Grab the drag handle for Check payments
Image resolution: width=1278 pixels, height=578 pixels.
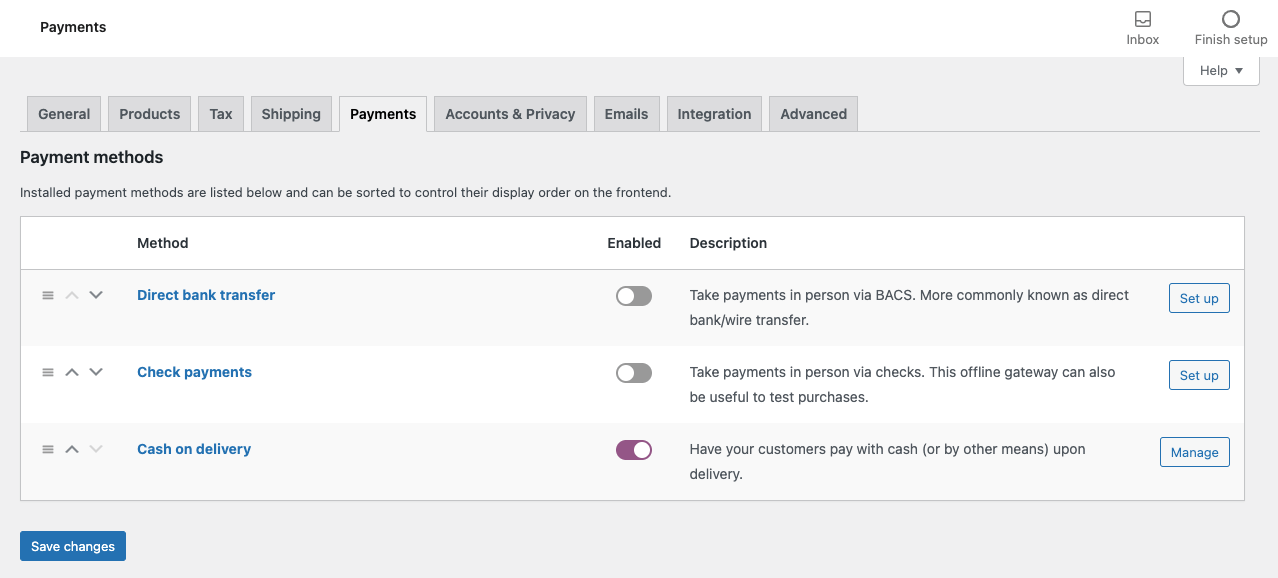pos(47,372)
